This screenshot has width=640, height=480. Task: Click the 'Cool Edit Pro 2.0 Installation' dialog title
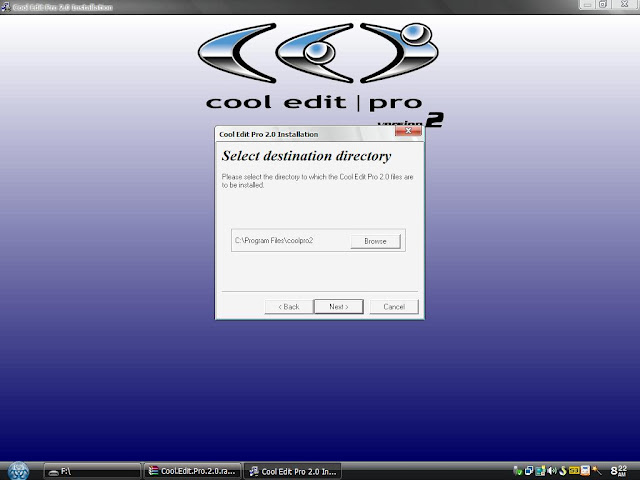269,134
